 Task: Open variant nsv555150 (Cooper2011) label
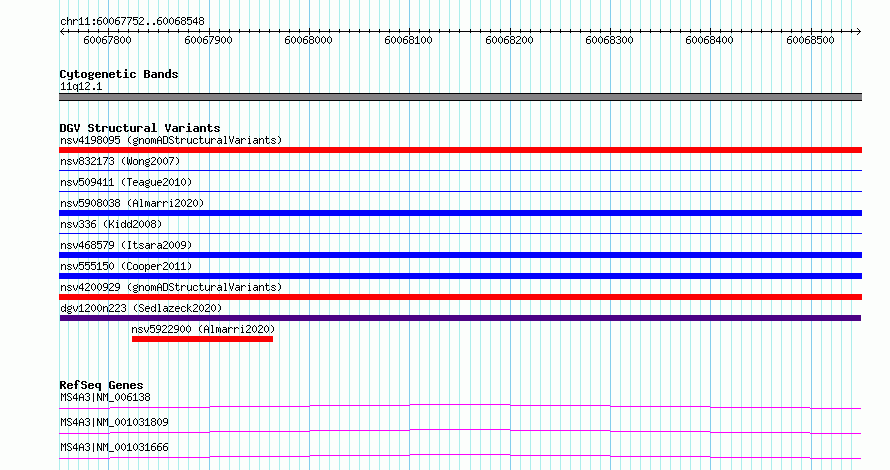[x=126, y=266]
